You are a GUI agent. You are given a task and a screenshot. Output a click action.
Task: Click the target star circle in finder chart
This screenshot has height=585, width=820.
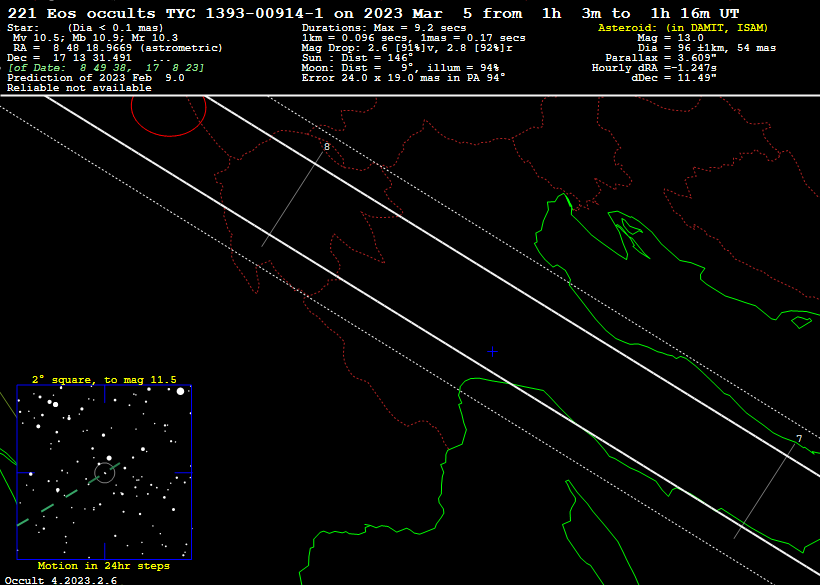(x=105, y=473)
